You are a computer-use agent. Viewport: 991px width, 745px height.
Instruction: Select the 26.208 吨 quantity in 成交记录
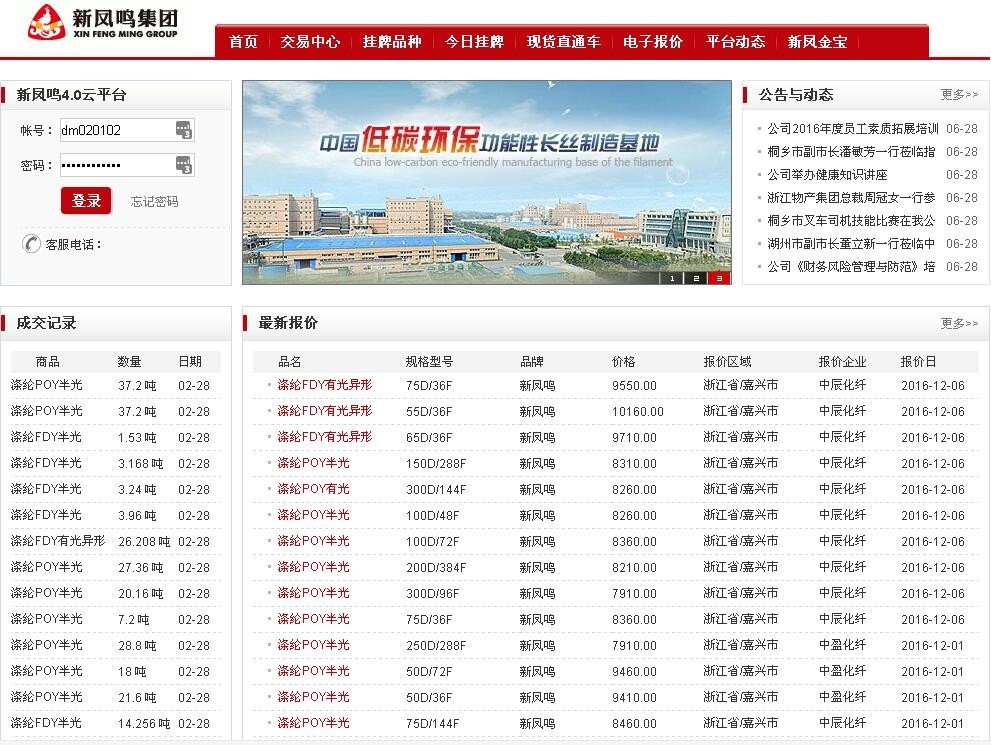point(144,542)
